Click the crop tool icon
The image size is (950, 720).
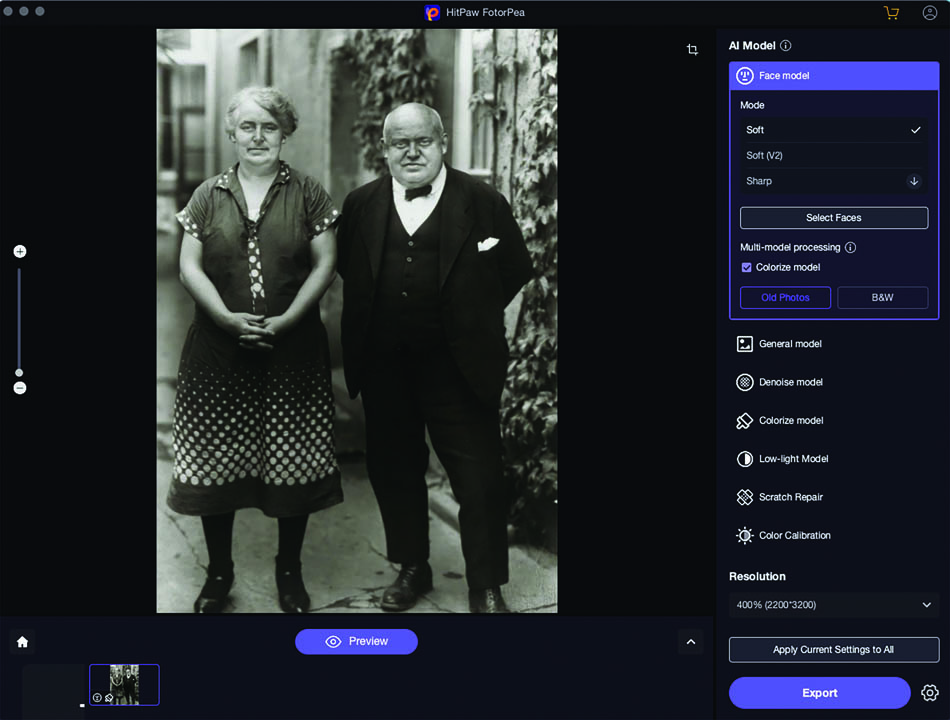[x=692, y=50]
